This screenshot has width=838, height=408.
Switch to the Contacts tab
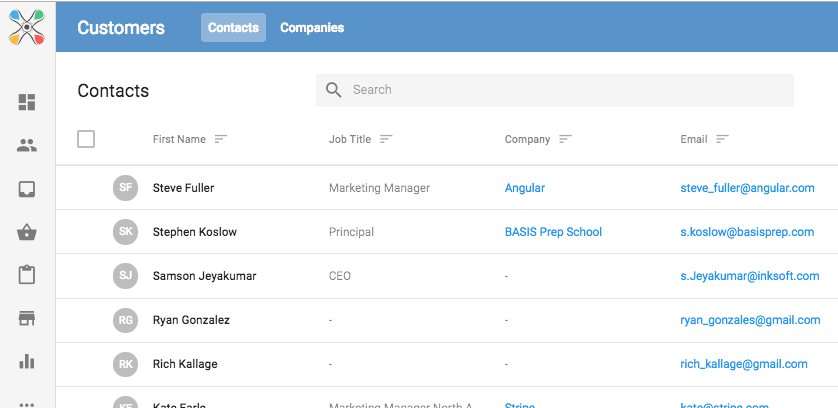(234, 27)
